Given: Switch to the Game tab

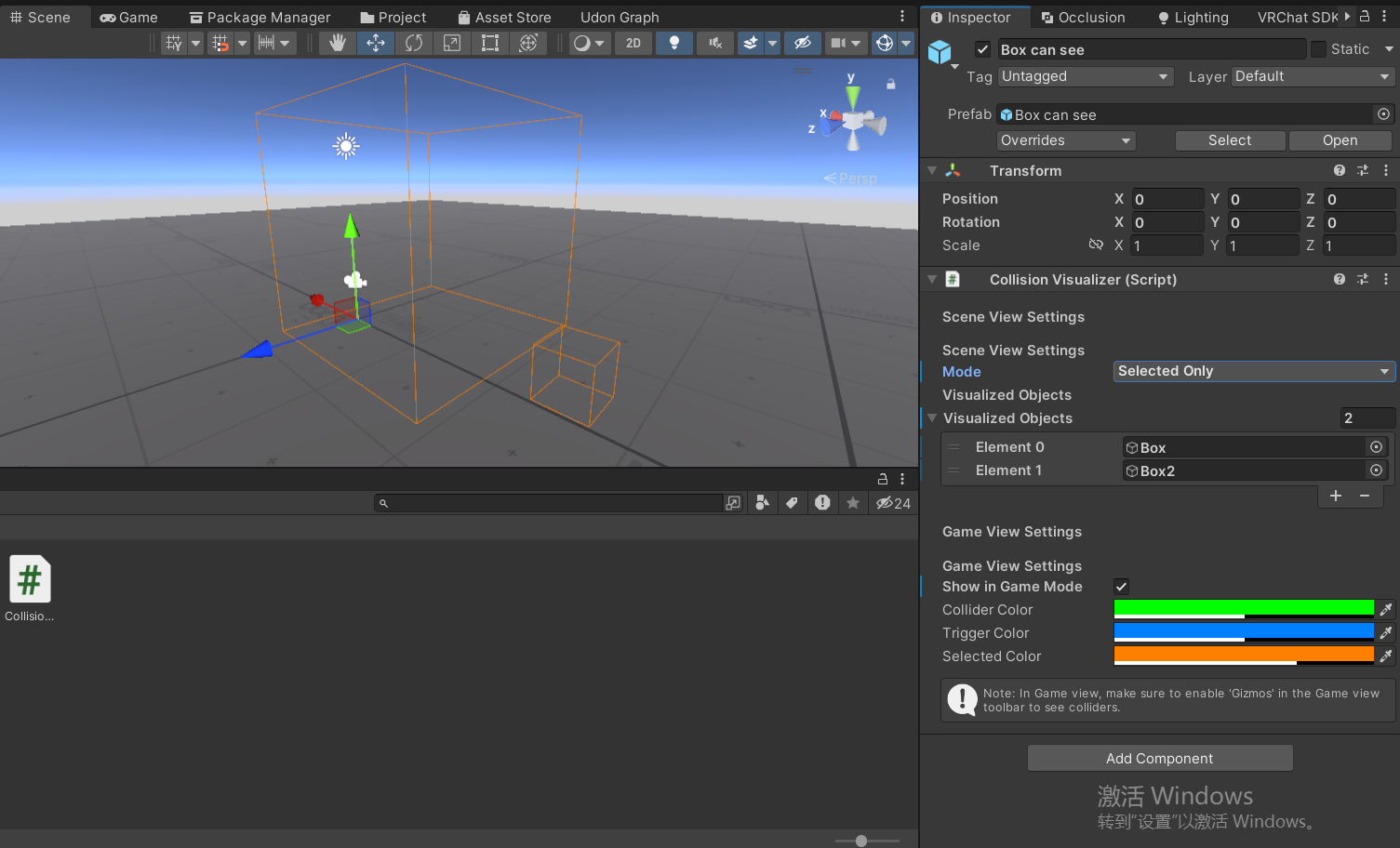Looking at the screenshot, I should (127, 16).
